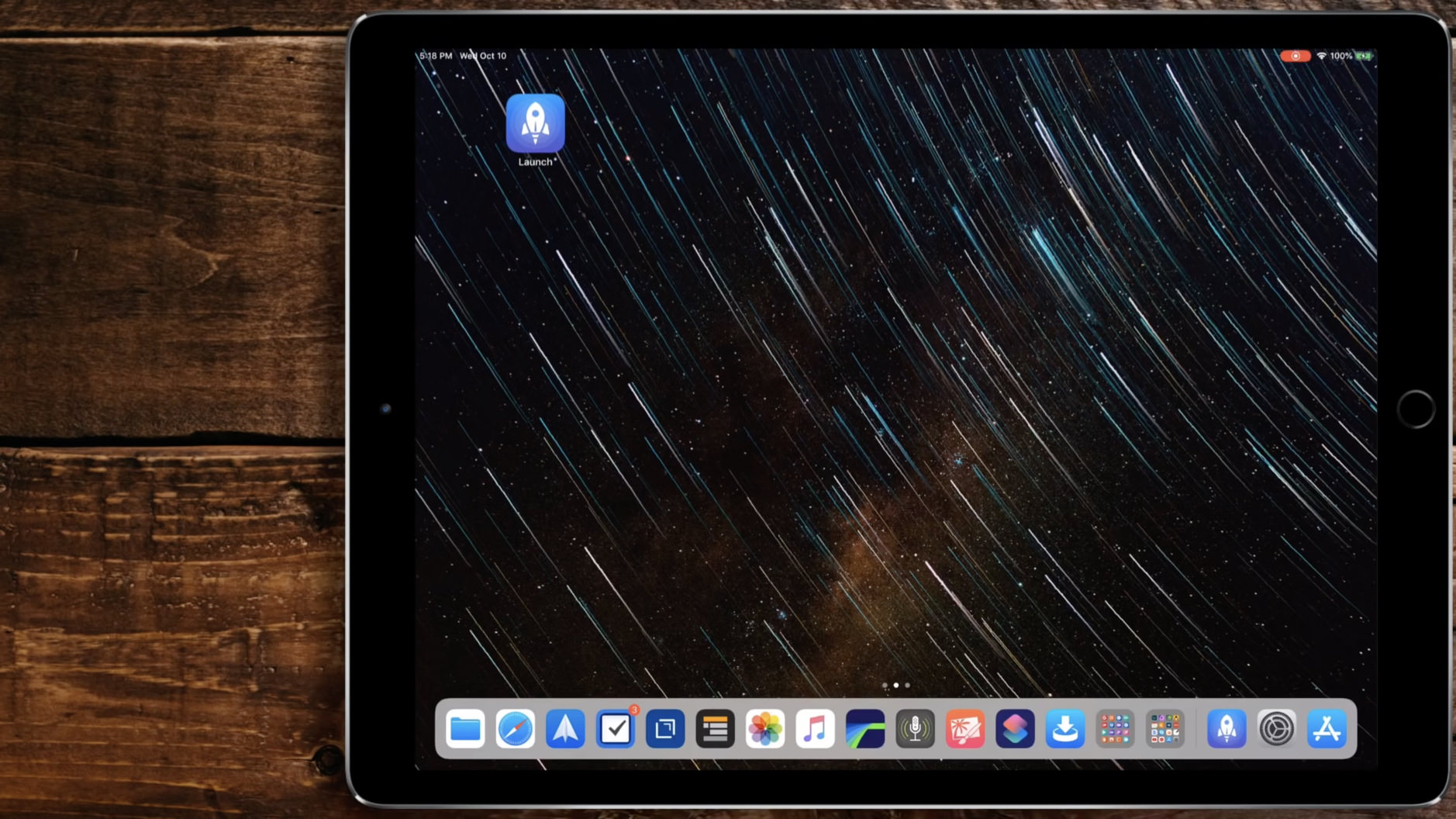Tap the 5:18 PM clock text
Viewport: 1456px width, 819px height.
click(436, 56)
